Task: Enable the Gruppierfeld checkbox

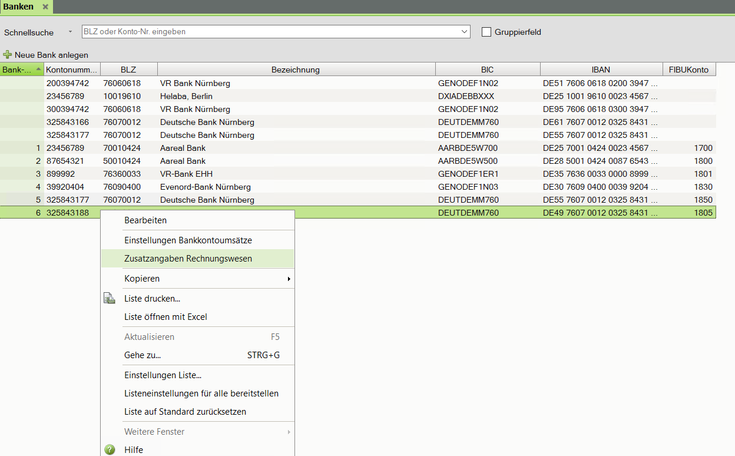Action: coord(487,32)
